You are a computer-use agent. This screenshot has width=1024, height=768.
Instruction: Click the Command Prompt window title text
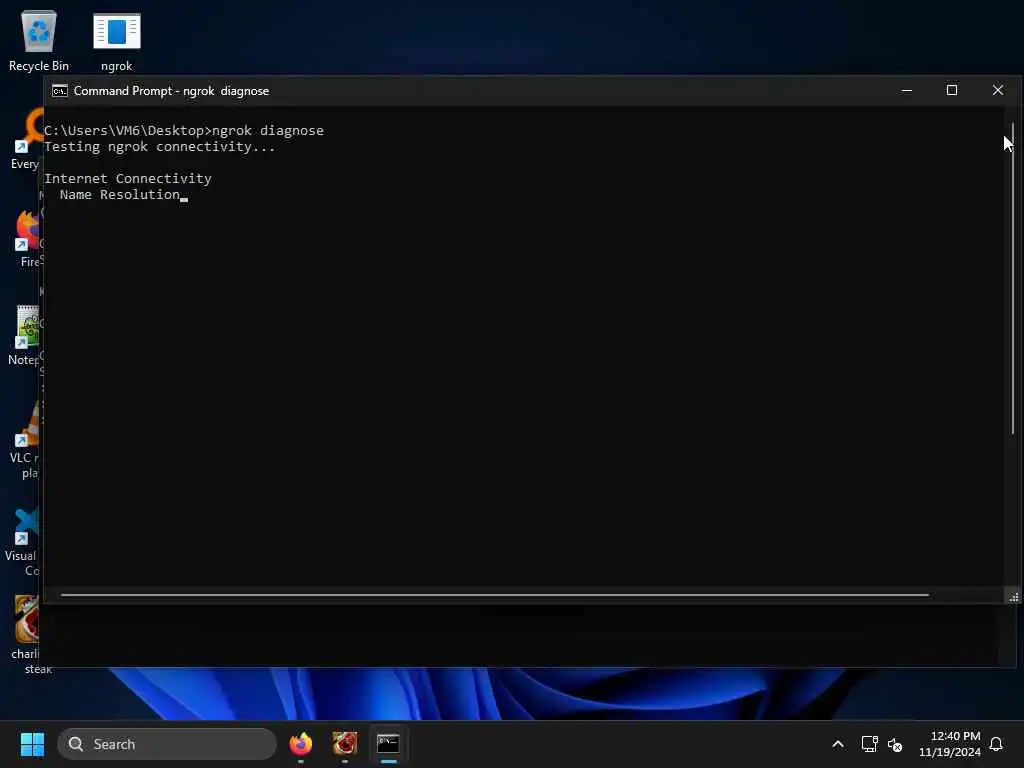click(171, 91)
